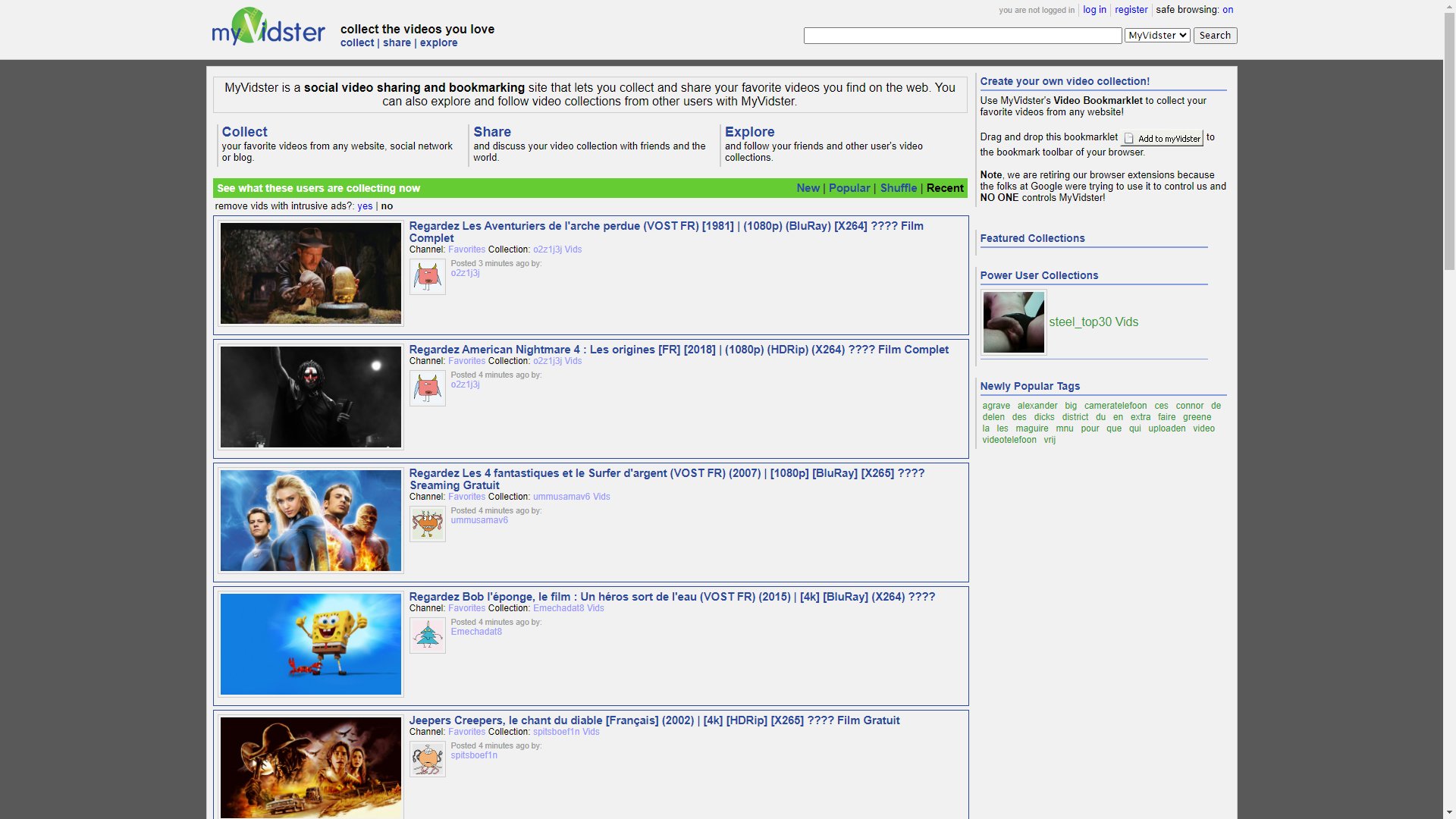Click the Share section heading
The height and width of the screenshot is (819, 1456).
click(x=492, y=132)
